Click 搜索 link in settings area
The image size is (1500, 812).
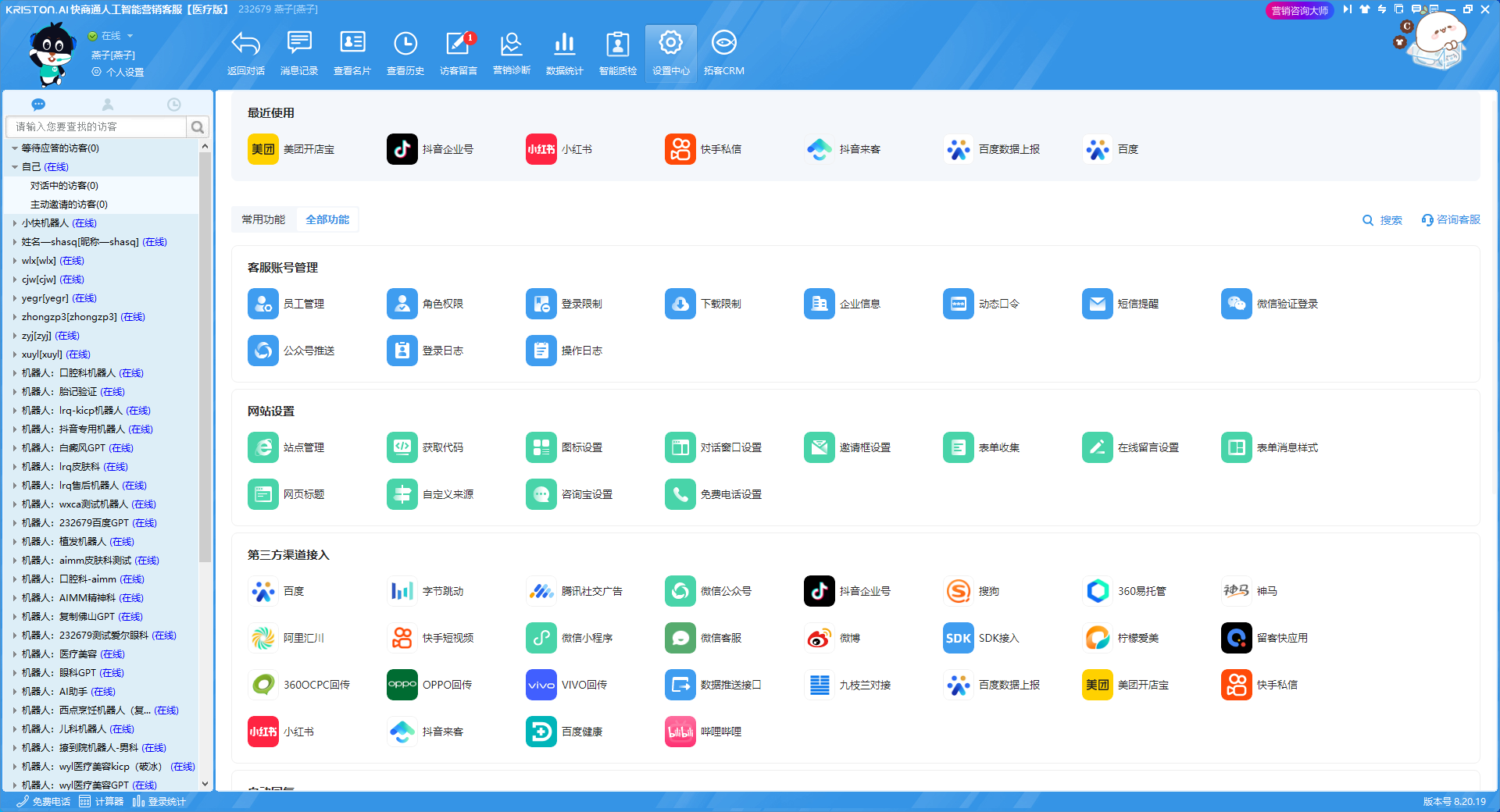point(1382,220)
